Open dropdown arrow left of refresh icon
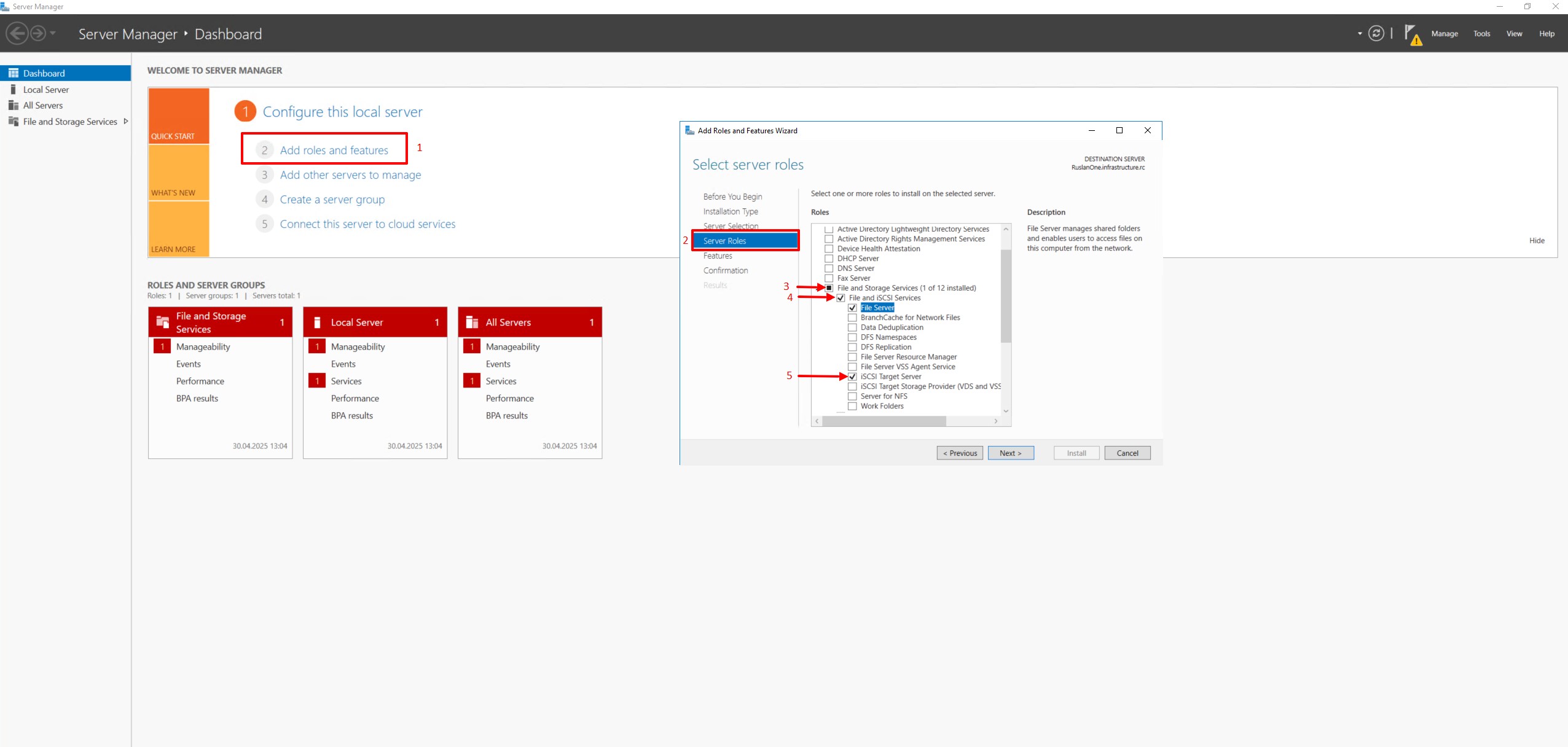 (1360, 33)
